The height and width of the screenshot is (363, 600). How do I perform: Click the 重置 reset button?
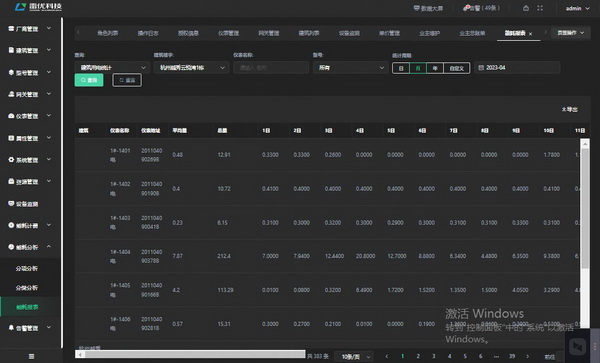click(x=127, y=80)
